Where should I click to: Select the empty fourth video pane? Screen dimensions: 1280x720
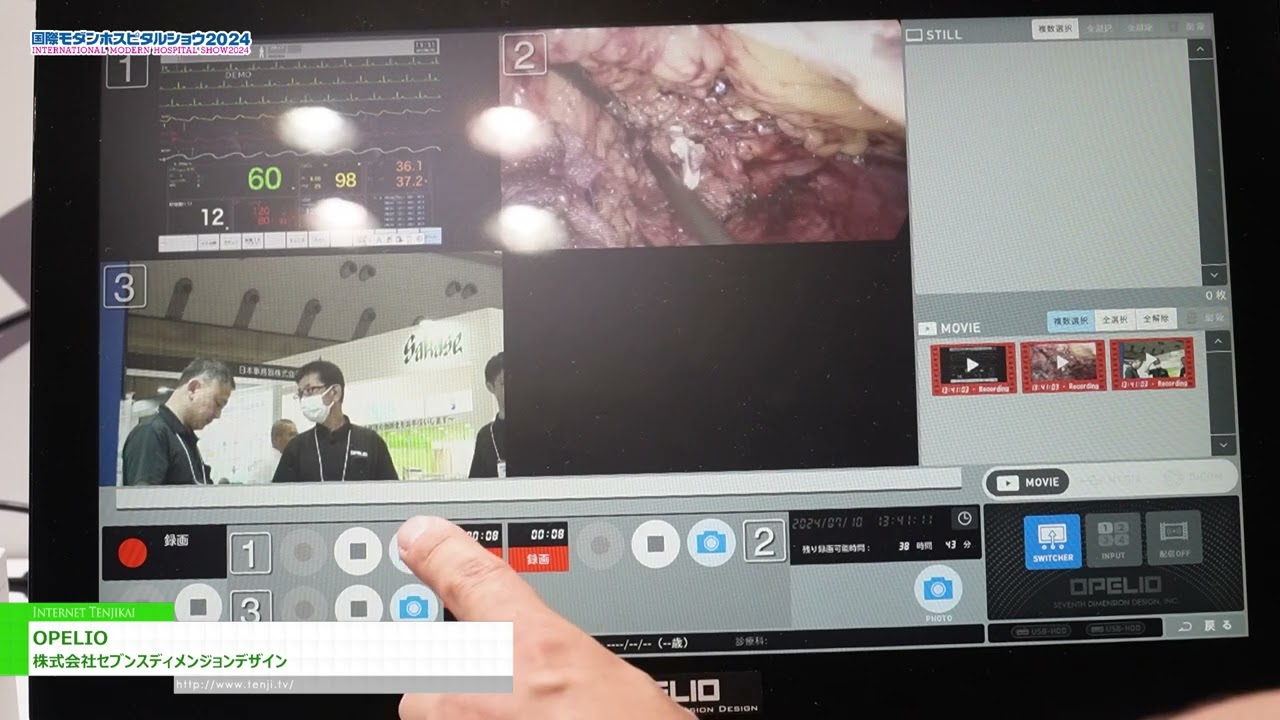[710, 360]
